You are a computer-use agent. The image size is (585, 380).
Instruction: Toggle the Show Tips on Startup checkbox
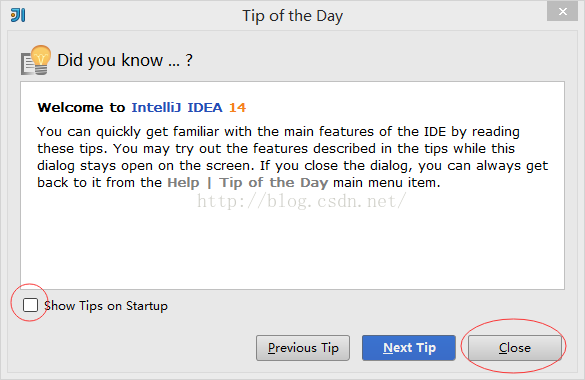pos(30,305)
